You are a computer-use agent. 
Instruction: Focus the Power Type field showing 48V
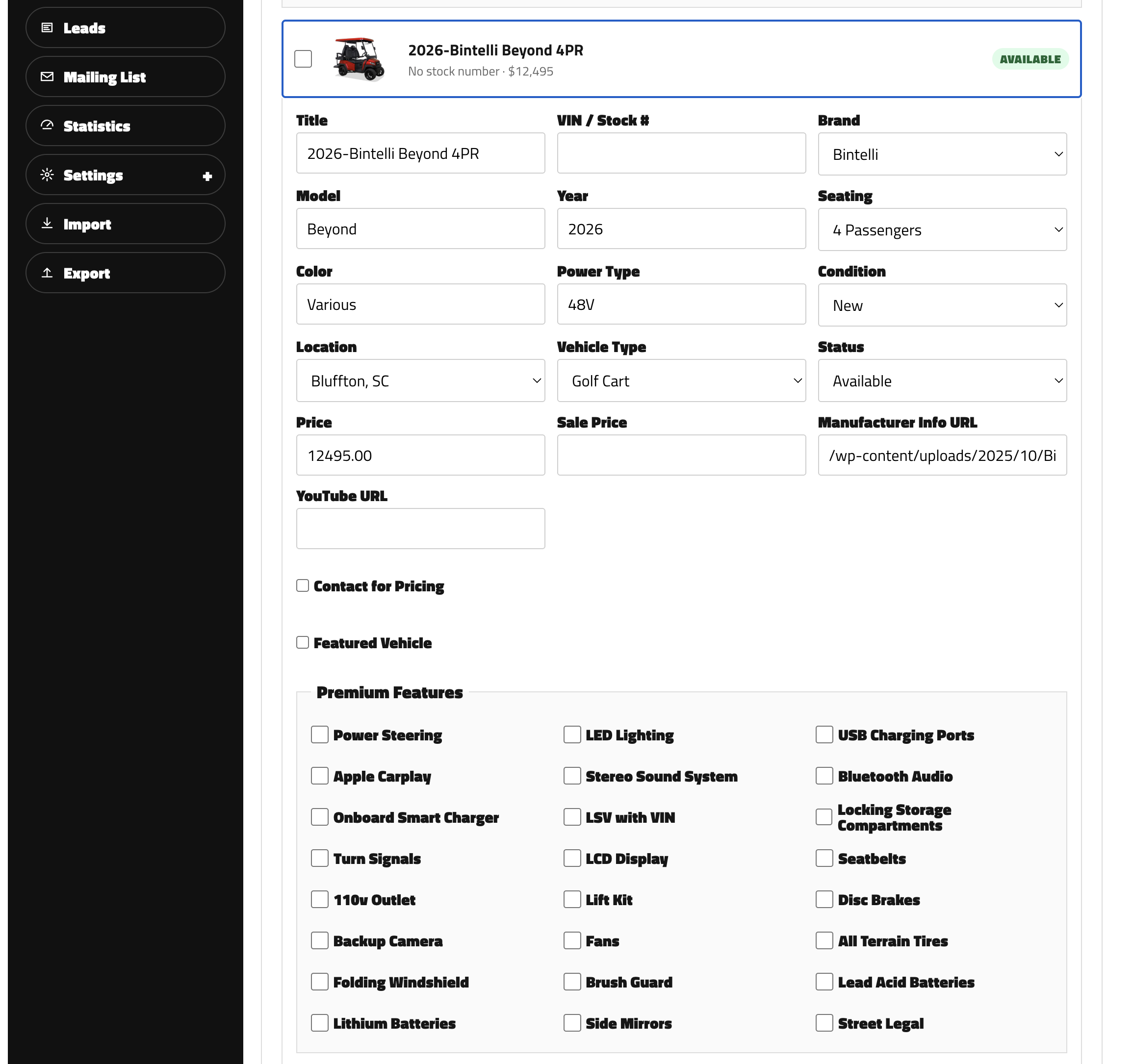pos(681,304)
